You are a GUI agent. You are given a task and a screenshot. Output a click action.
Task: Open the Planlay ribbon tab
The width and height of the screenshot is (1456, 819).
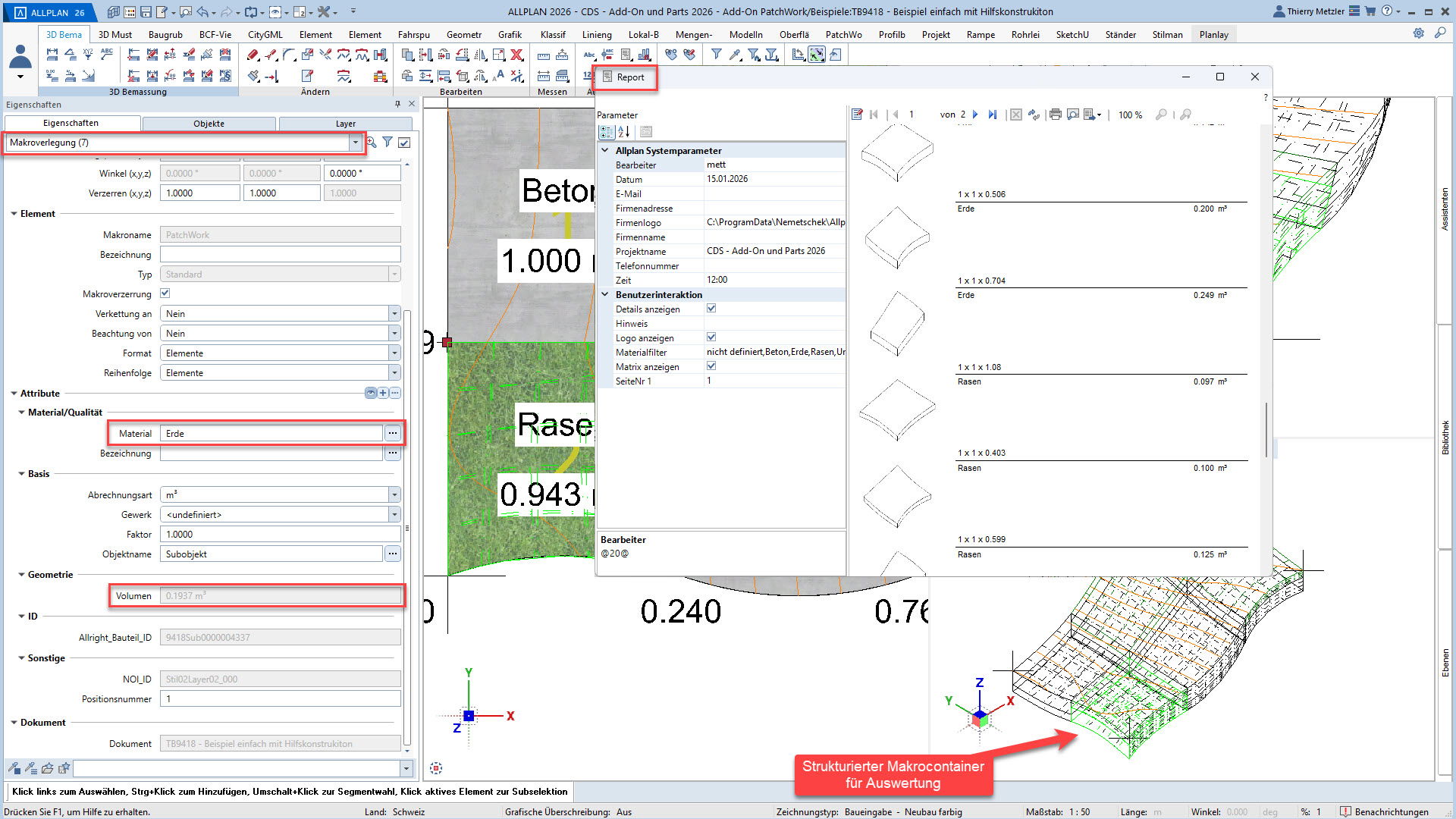[1213, 34]
